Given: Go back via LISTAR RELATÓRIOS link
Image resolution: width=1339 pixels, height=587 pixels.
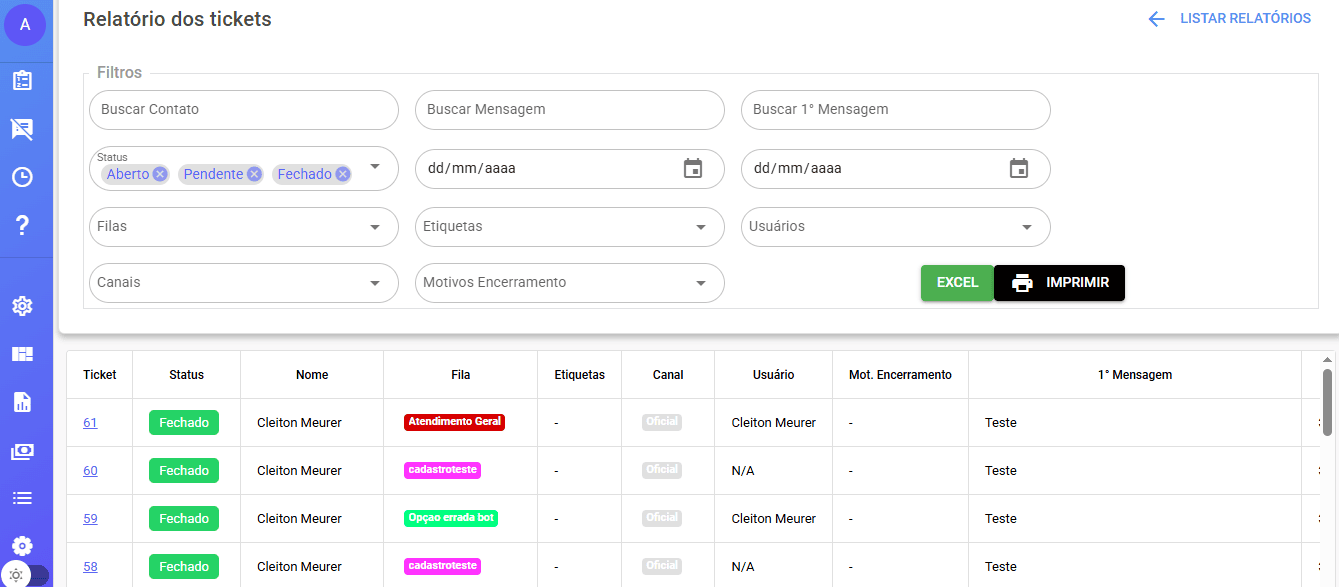Looking at the screenshot, I should point(1230,19).
